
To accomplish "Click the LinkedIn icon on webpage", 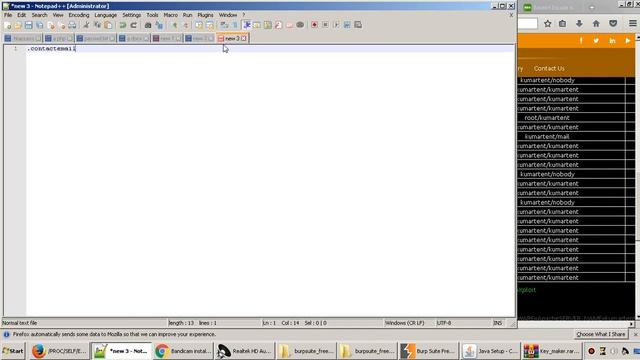I will [x=612, y=41].
